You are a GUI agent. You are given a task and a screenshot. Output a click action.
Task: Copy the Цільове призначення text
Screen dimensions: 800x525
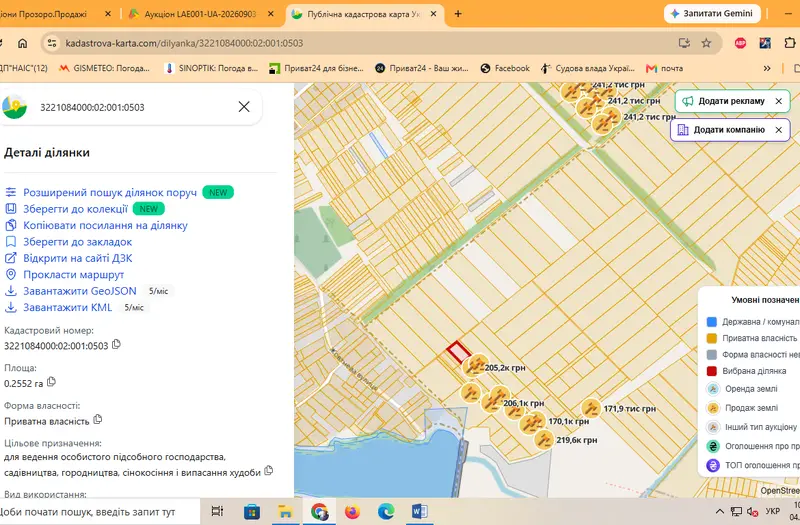click(268, 470)
